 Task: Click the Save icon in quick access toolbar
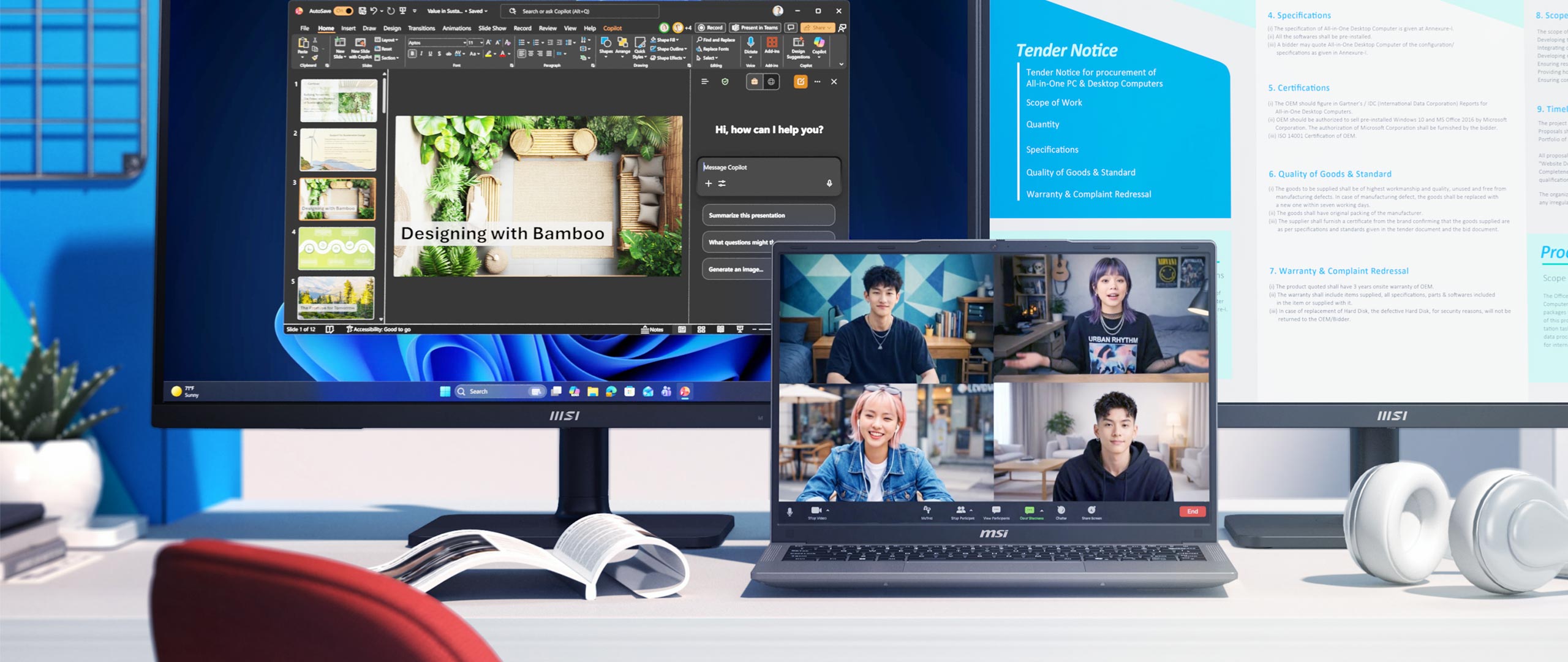click(x=362, y=11)
